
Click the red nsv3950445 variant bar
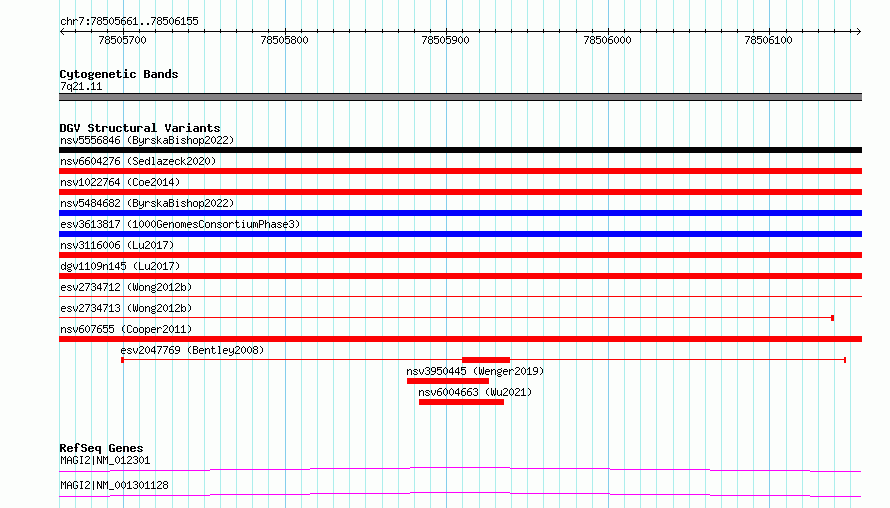tap(448, 381)
